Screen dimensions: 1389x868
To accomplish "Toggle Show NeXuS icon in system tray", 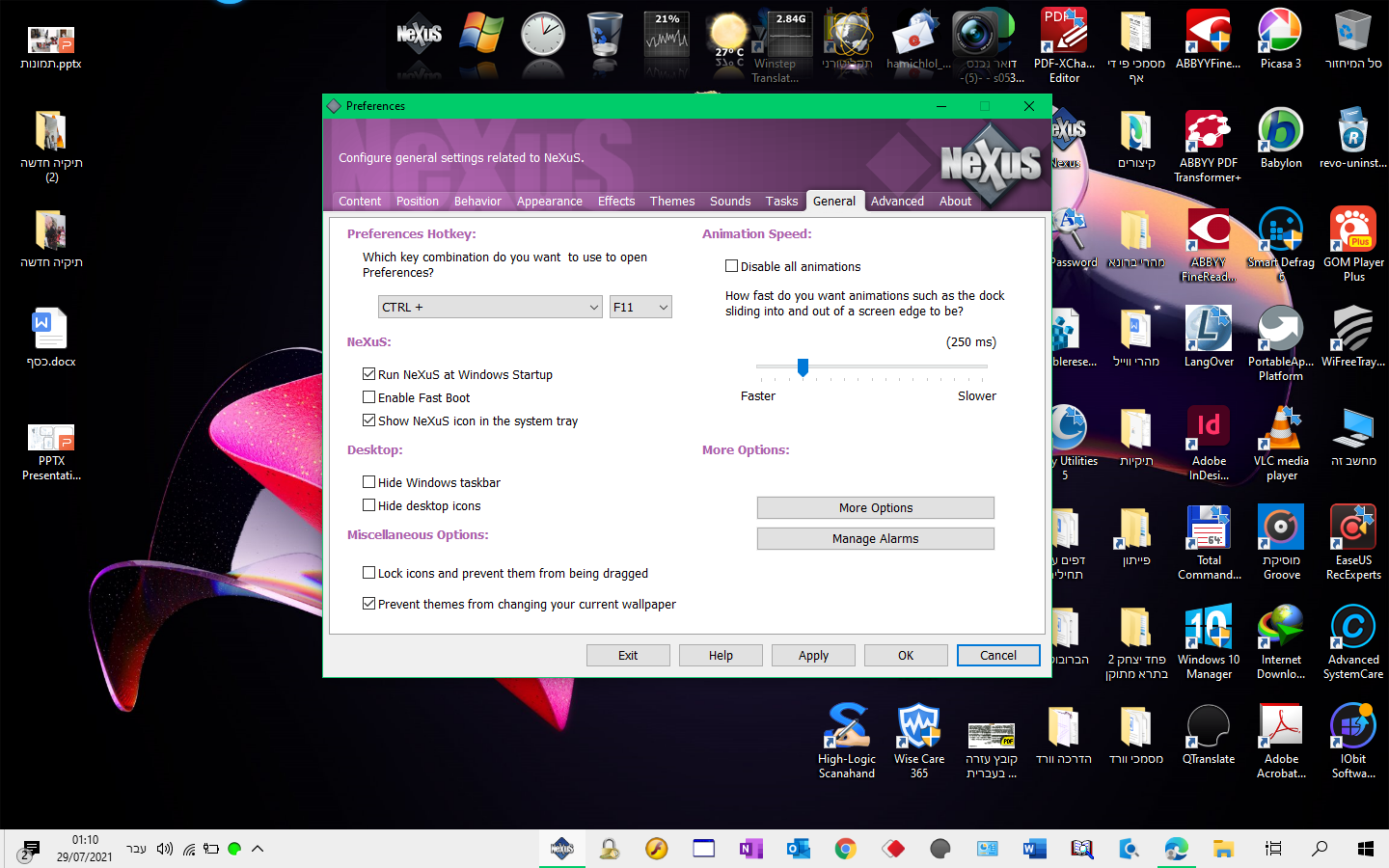I will (x=368, y=420).
